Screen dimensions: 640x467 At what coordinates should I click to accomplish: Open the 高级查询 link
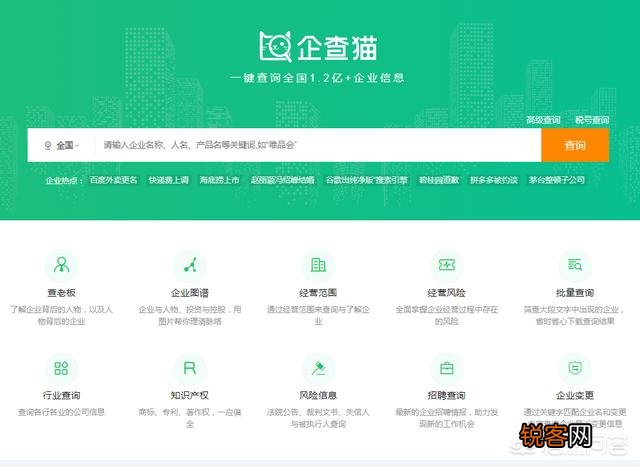pos(543,120)
